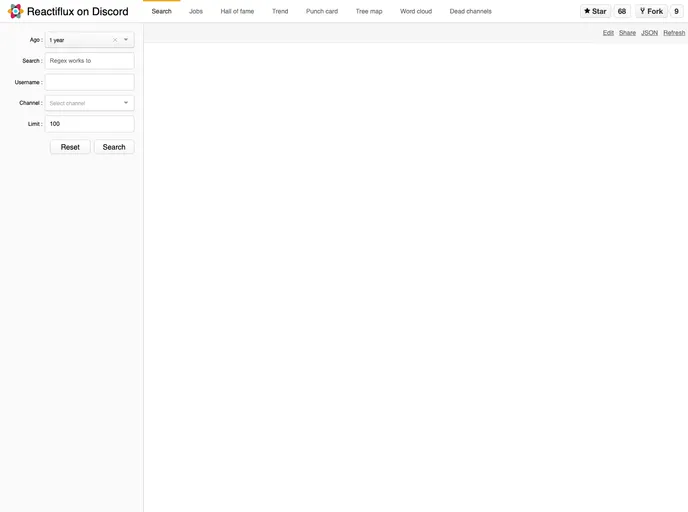Click the Reactiflux logo icon
This screenshot has height=512, width=688.
pyautogui.click(x=15, y=11)
